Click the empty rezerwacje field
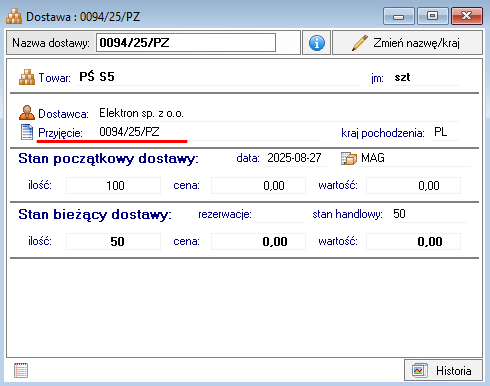The image size is (490, 386). tap(281, 214)
